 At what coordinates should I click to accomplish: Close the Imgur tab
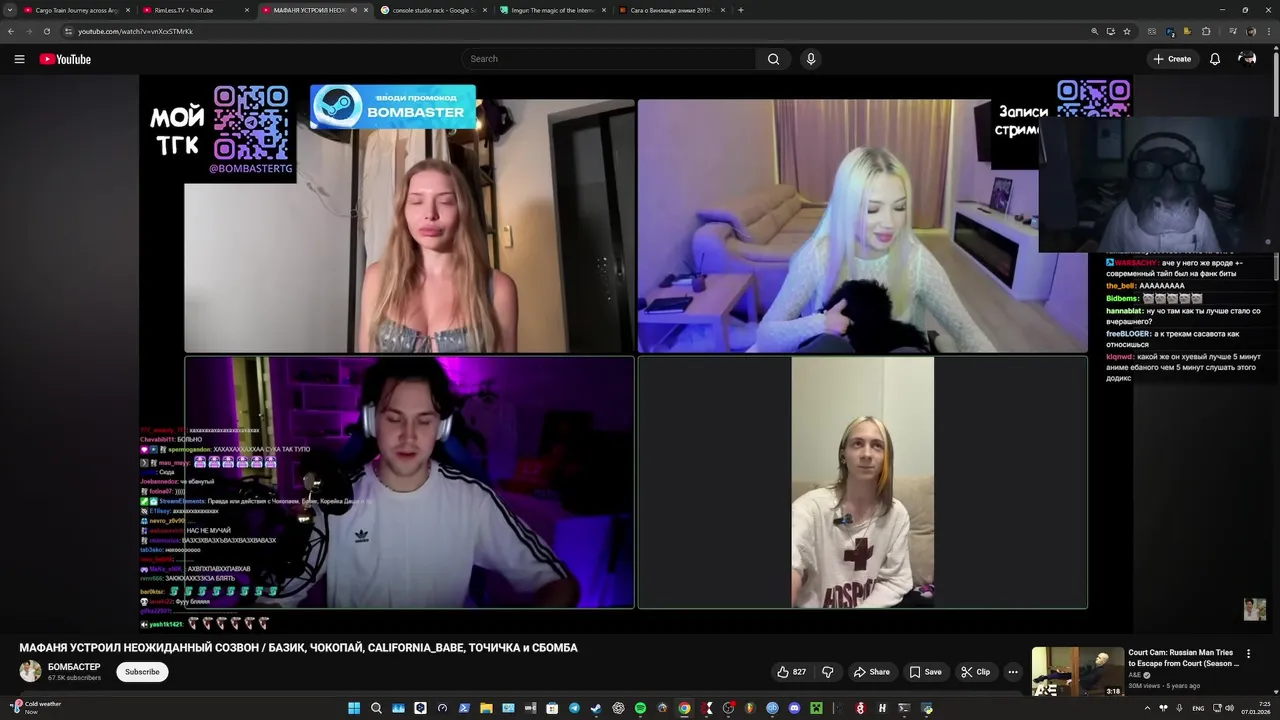[x=603, y=10]
